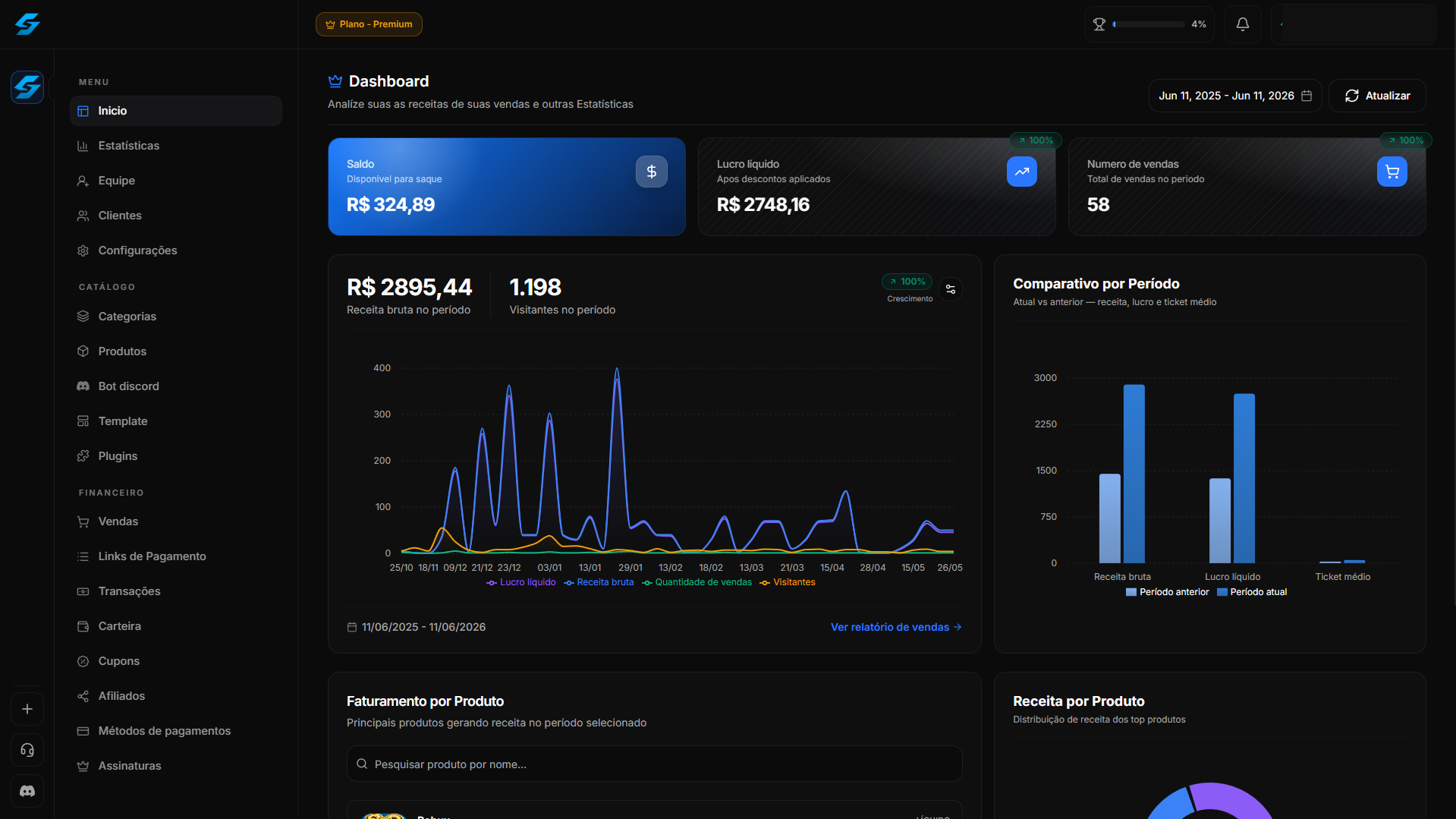
Task: Click the Transações money icon
Action: 83,591
